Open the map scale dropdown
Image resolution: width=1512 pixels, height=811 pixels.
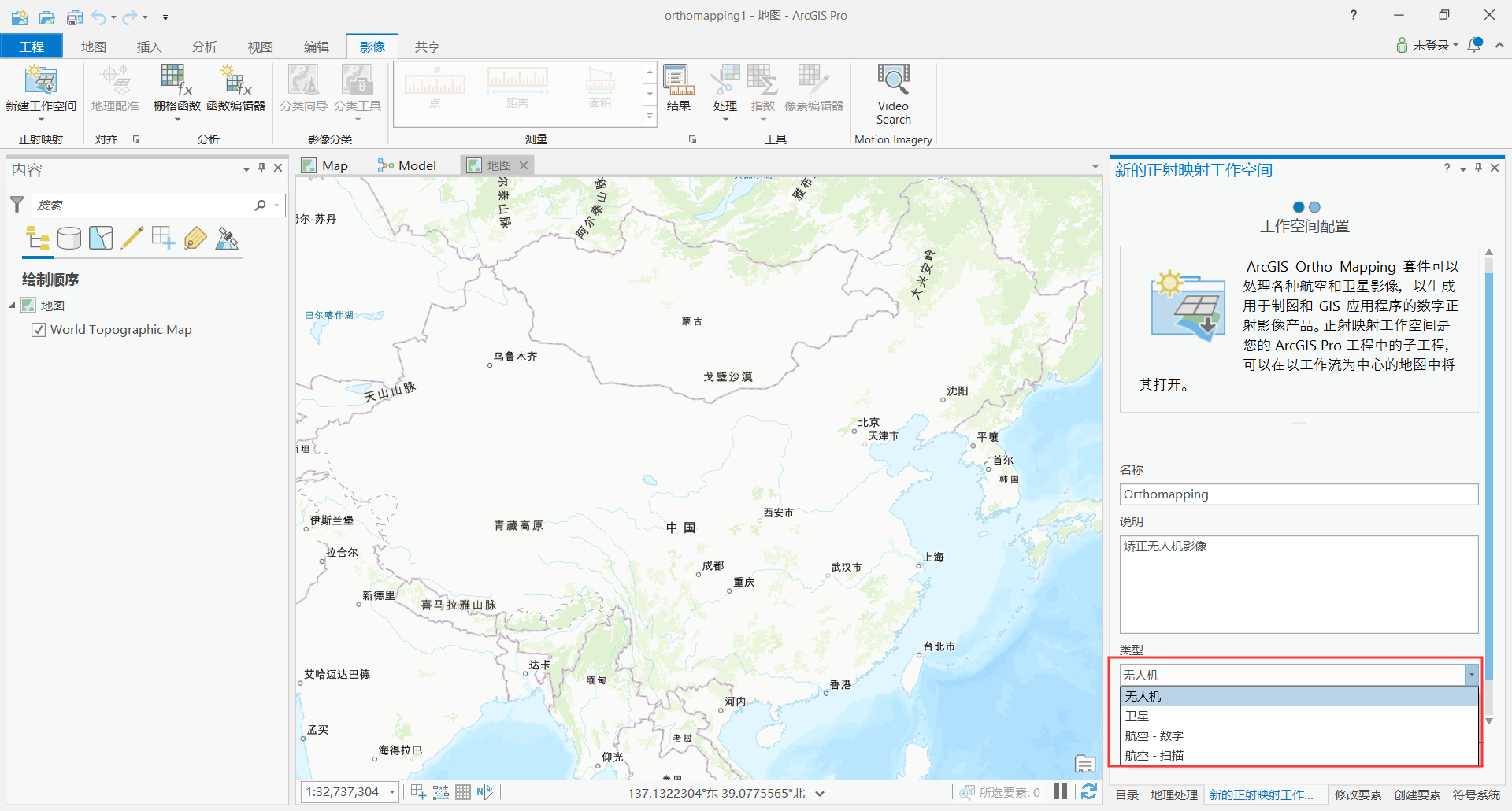click(x=393, y=792)
